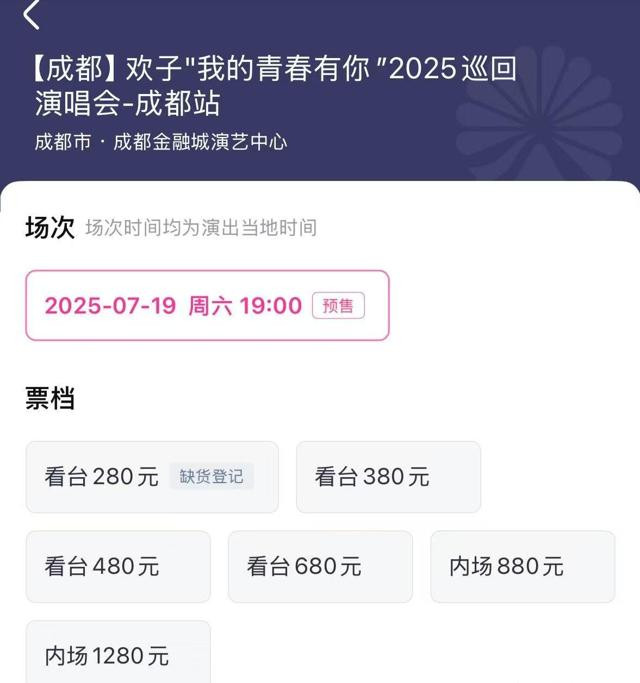The image size is (640, 683).
Task: Tap the 票档 section heading
Action: click(x=50, y=398)
